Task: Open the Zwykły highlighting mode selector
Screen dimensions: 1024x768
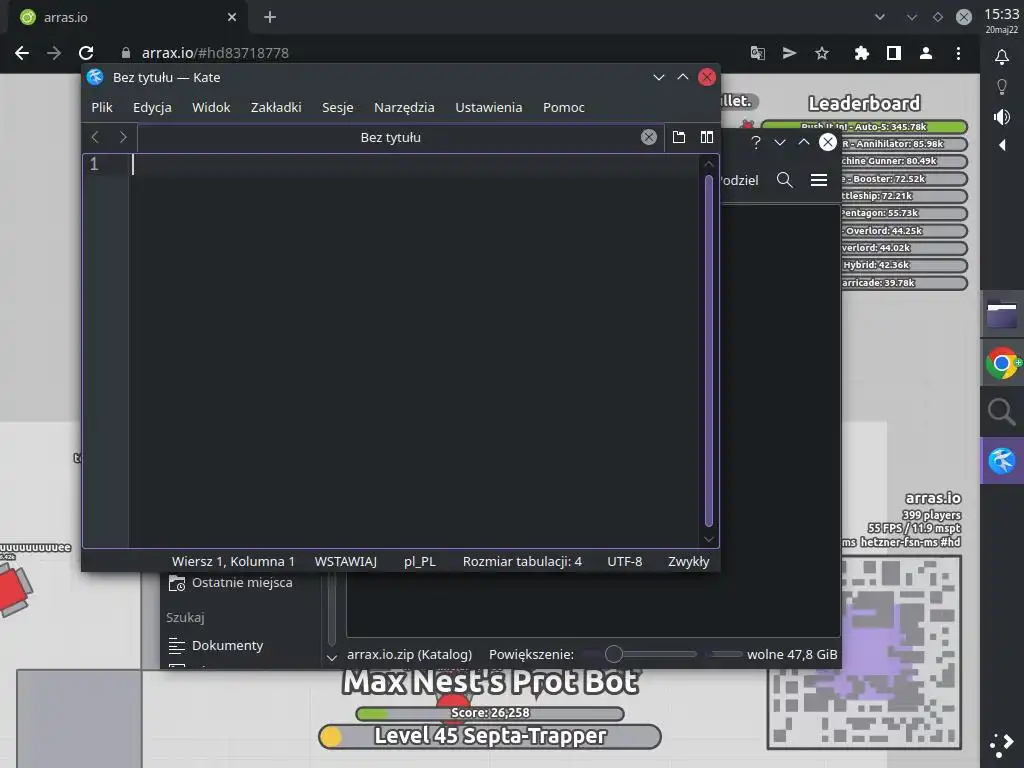Action: [x=688, y=562]
